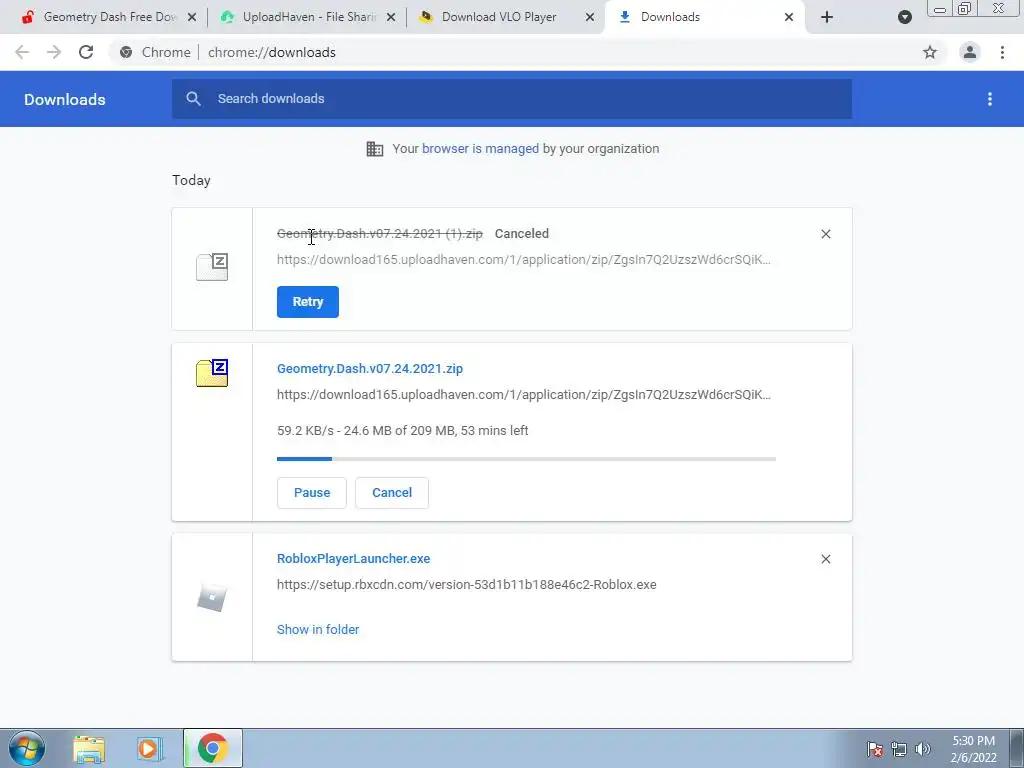Switch to UploadHaven File Sharing tab

pos(307,17)
